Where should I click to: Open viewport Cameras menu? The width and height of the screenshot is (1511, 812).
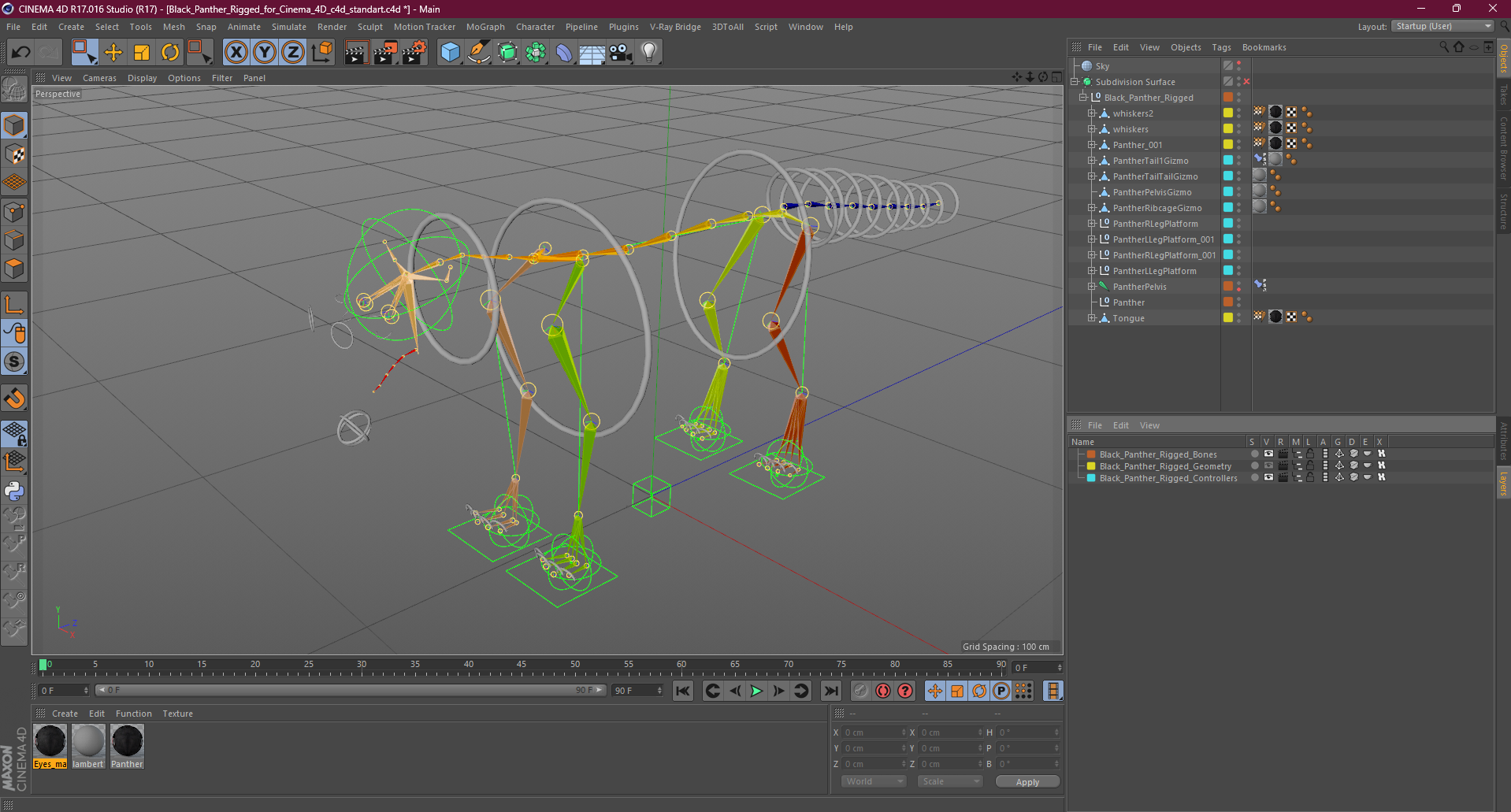[x=99, y=78]
